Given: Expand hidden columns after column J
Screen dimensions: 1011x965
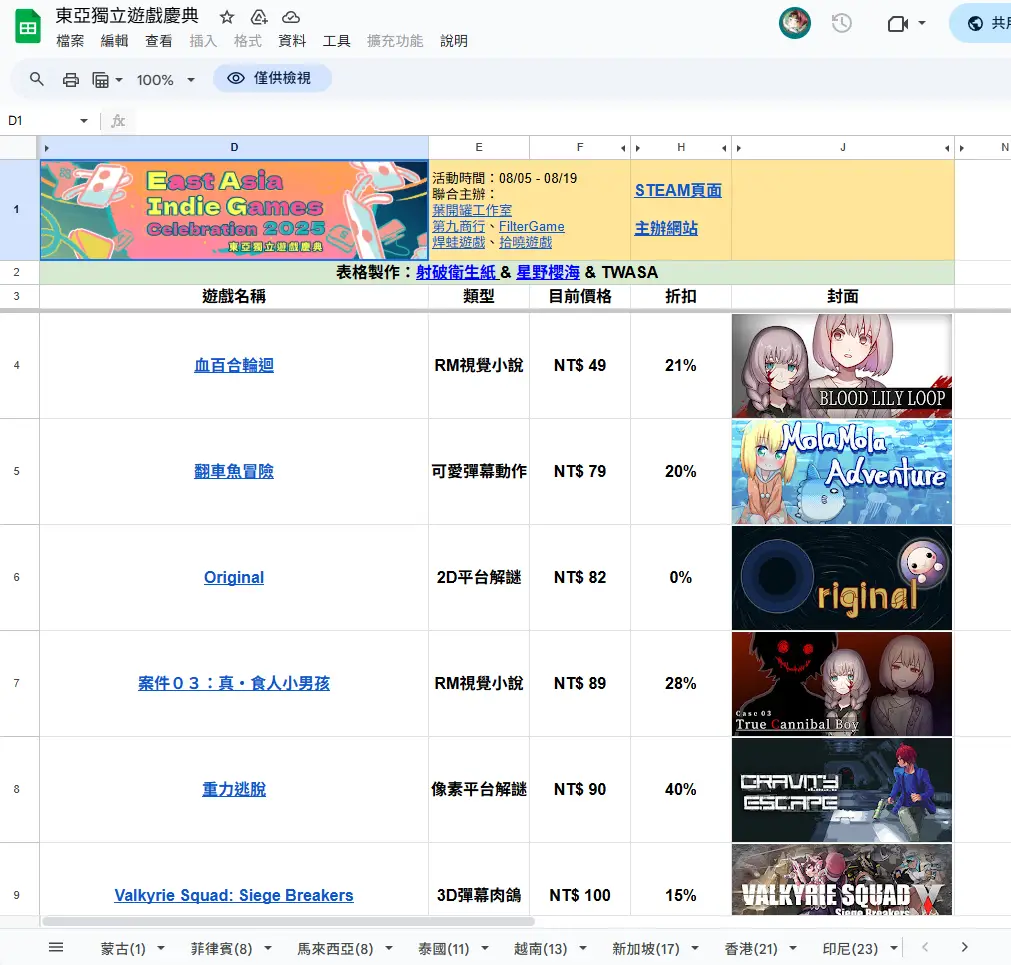Looking at the screenshot, I should click(947, 148).
